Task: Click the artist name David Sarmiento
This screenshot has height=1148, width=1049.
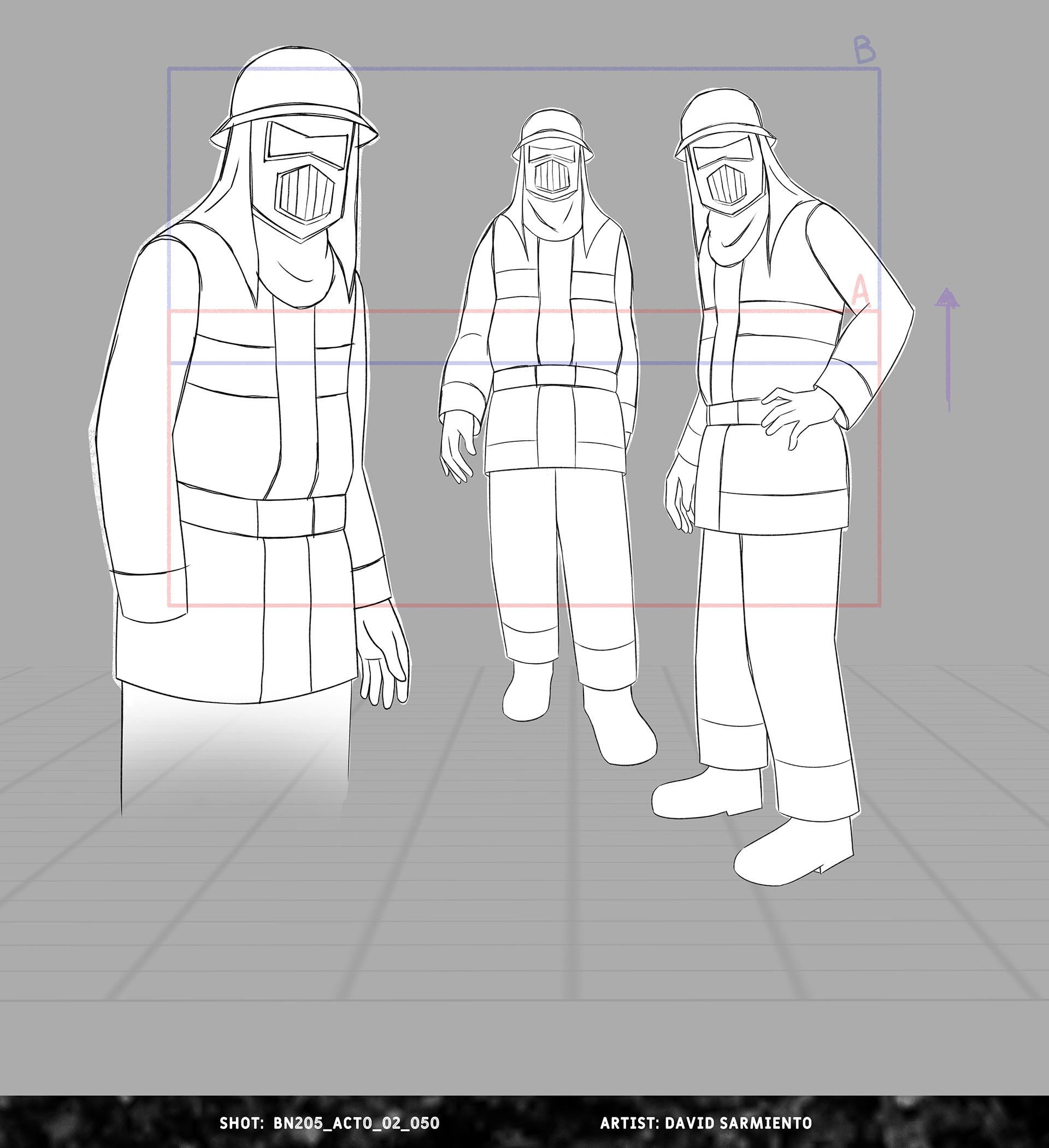Action: point(739,1123)
